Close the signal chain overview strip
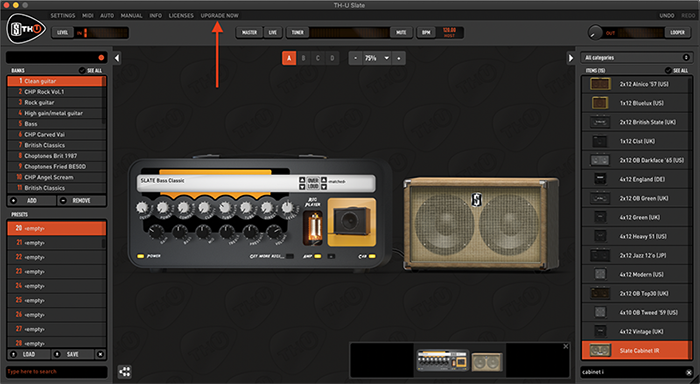Viewport: 700px width, 384px height. (566, 346)
